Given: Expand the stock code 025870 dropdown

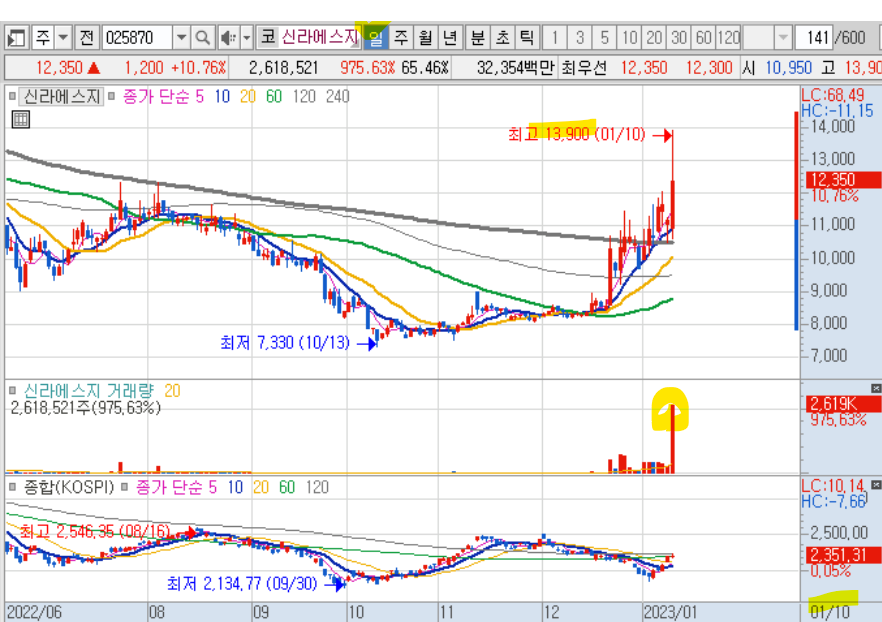Looking at the screenshot, I should (x=181, y=38).
